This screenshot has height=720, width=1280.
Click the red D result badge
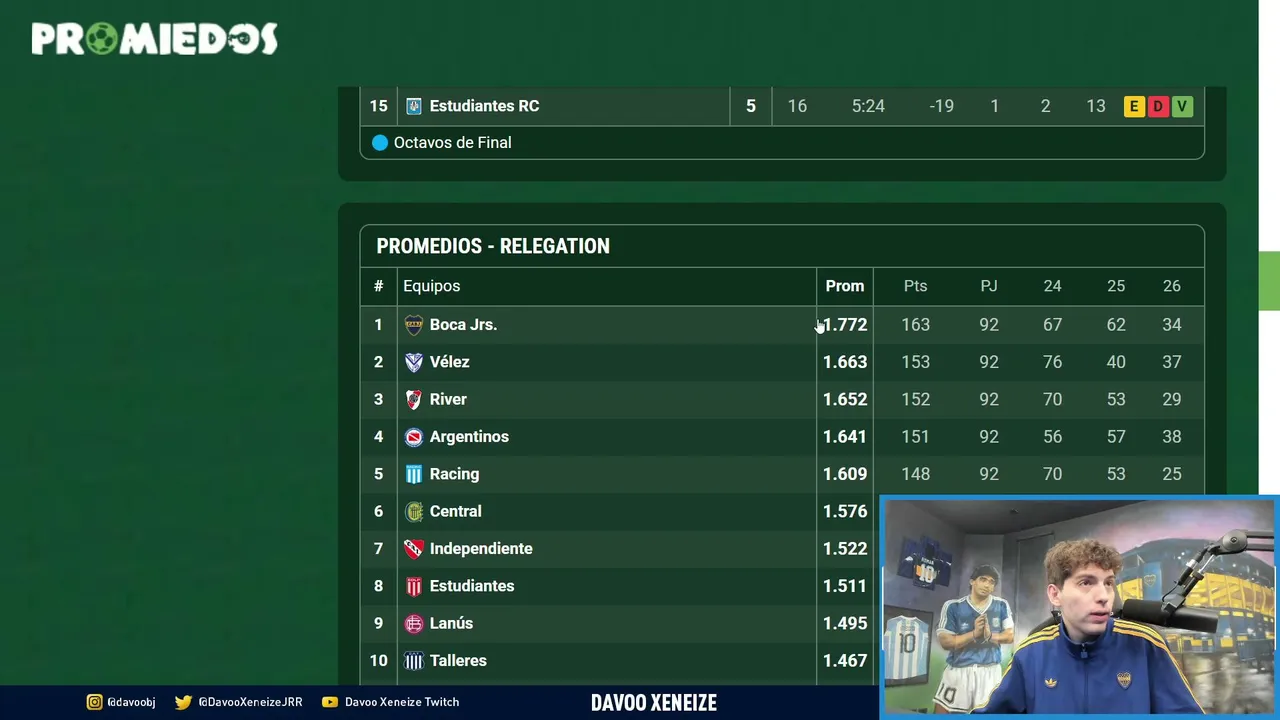coord(1158,106)
